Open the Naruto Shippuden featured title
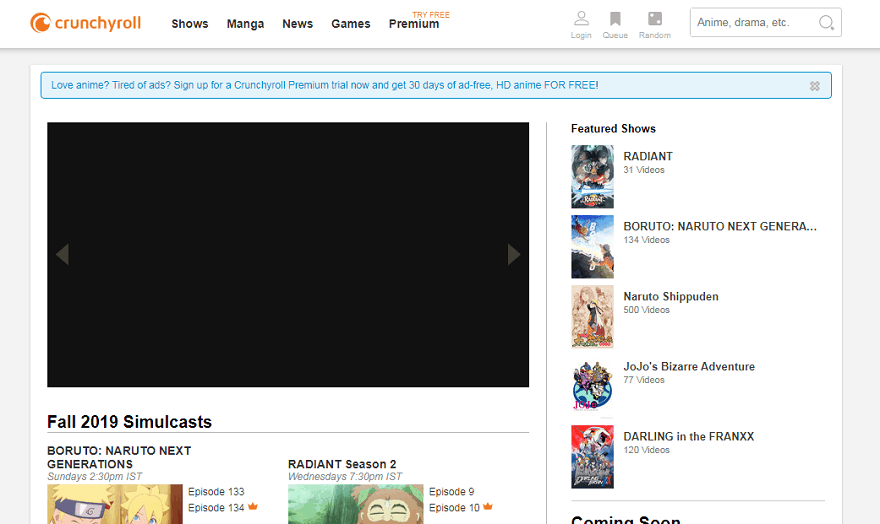The height and width of the screenshot is (524, 880). 671,297
